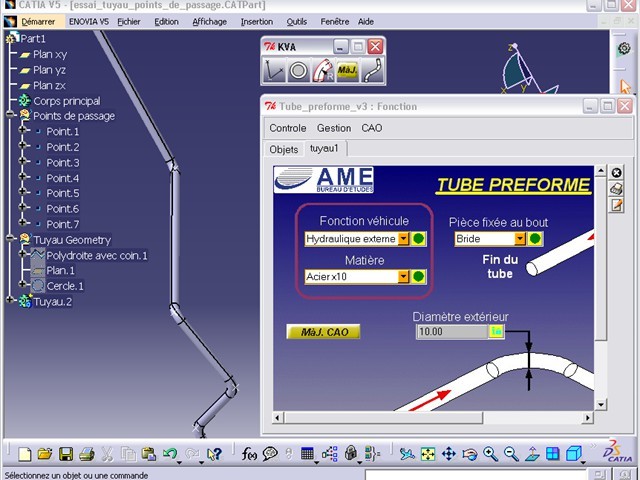Click the Zoom In magnifier icon
The height and width of the screenshot is (480, 640).
pyautogui.click(x=490, y=454)
